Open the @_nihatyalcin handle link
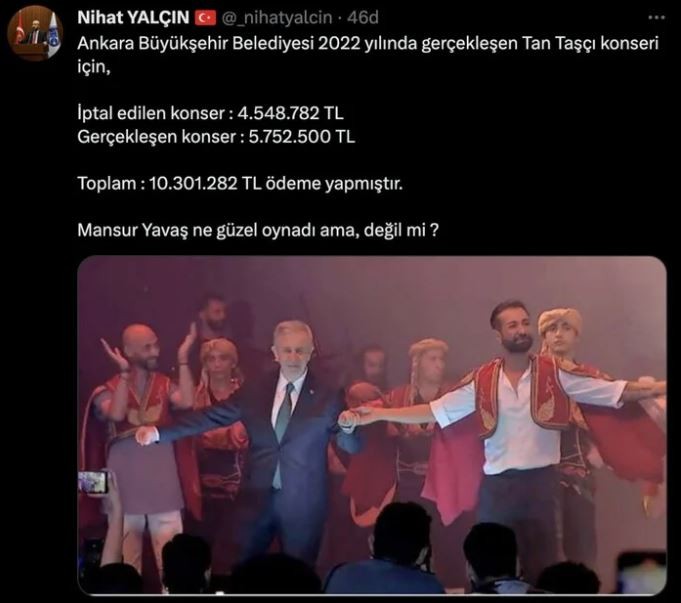The width and height of the screenshot is (681, 603). 277,18
